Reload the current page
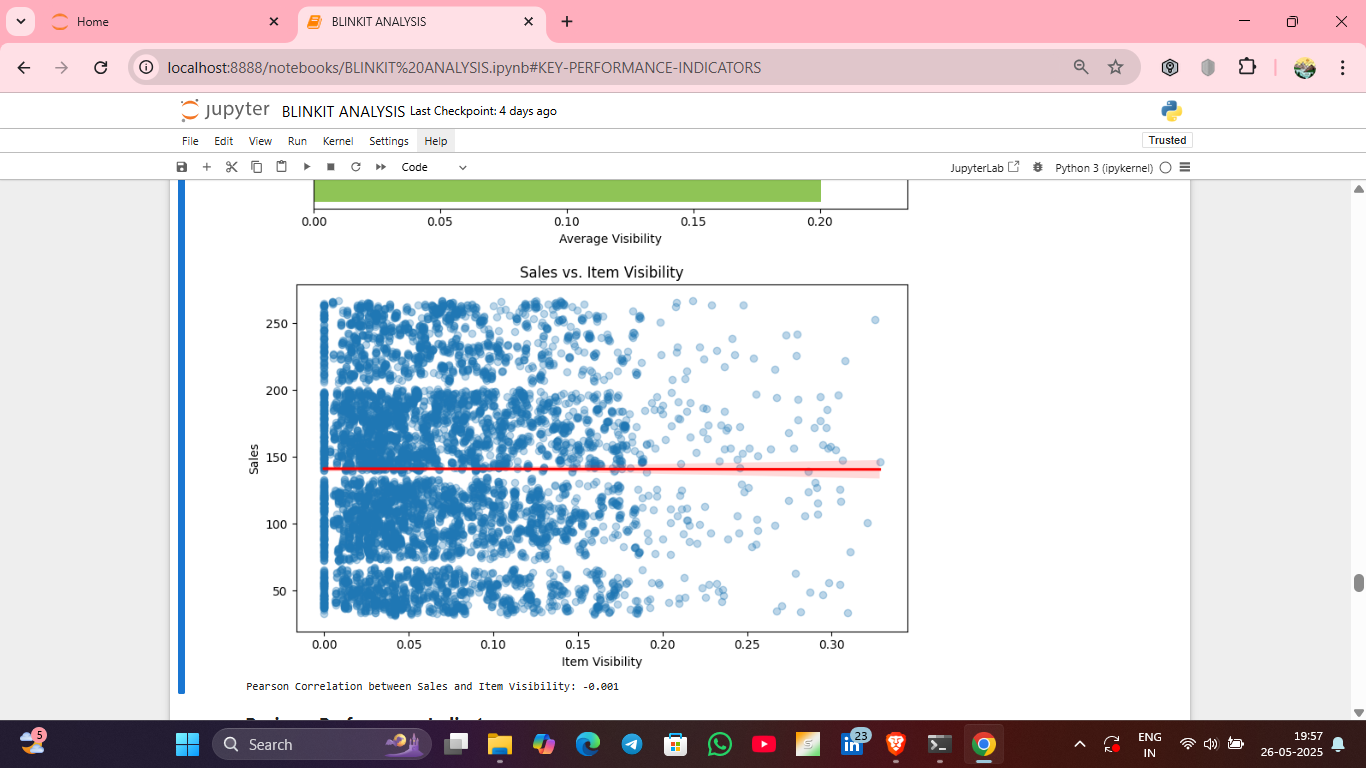The width and height of the screenshot is (1366, 768). (100, 67)
